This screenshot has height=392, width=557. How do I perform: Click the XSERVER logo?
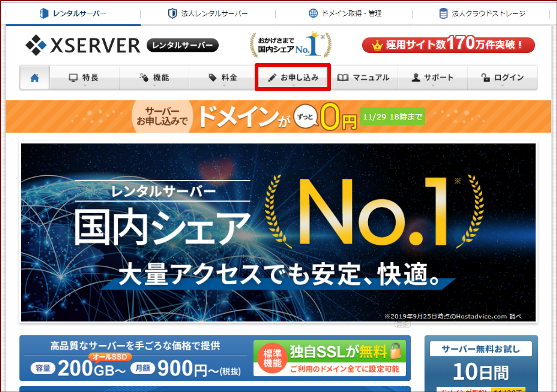coord(83,45)
